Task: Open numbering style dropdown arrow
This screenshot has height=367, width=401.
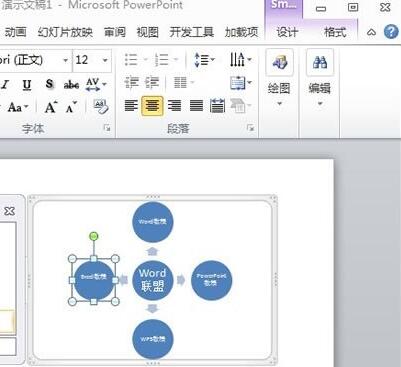Action: tap(176, 60)
